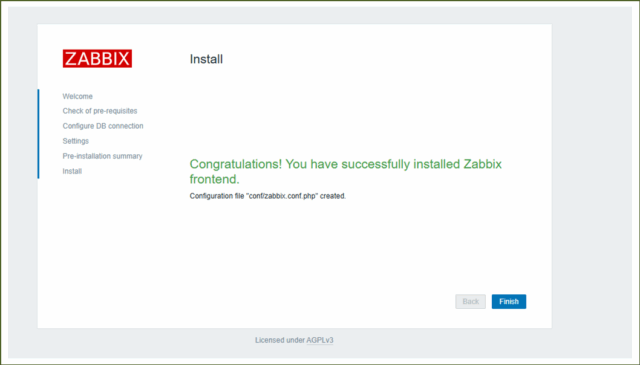This screenshot has width=640, height=365.
Task: Click the blue step progress bar beside sidebar
Action: (38, 134)
